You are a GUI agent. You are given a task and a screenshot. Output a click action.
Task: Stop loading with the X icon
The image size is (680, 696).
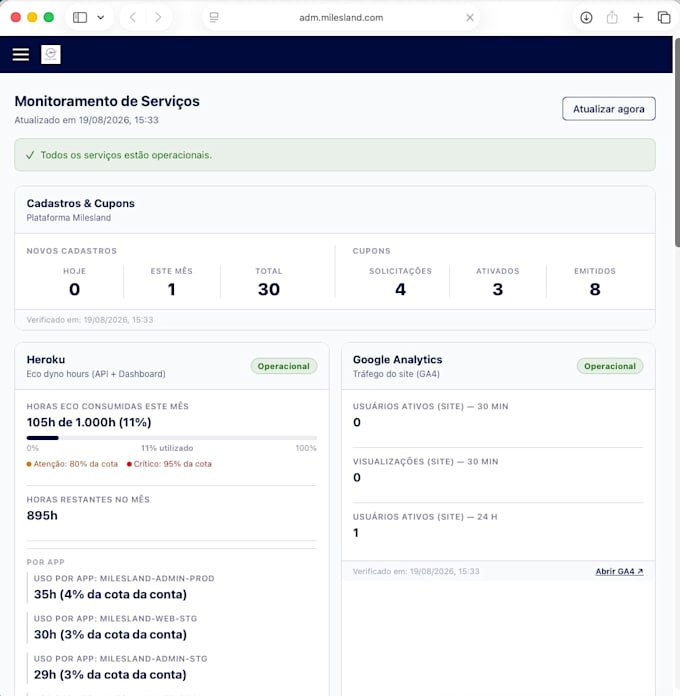click(470, 17)
